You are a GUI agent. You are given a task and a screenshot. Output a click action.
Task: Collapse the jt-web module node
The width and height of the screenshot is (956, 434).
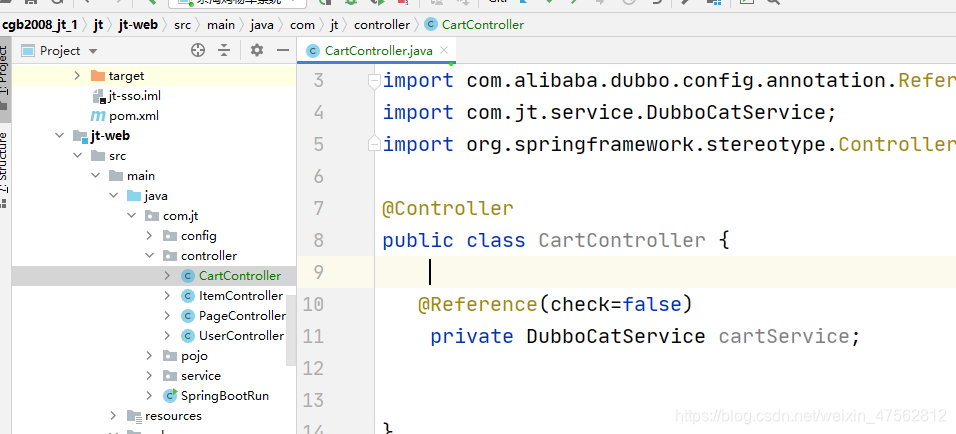click(59, 135)
